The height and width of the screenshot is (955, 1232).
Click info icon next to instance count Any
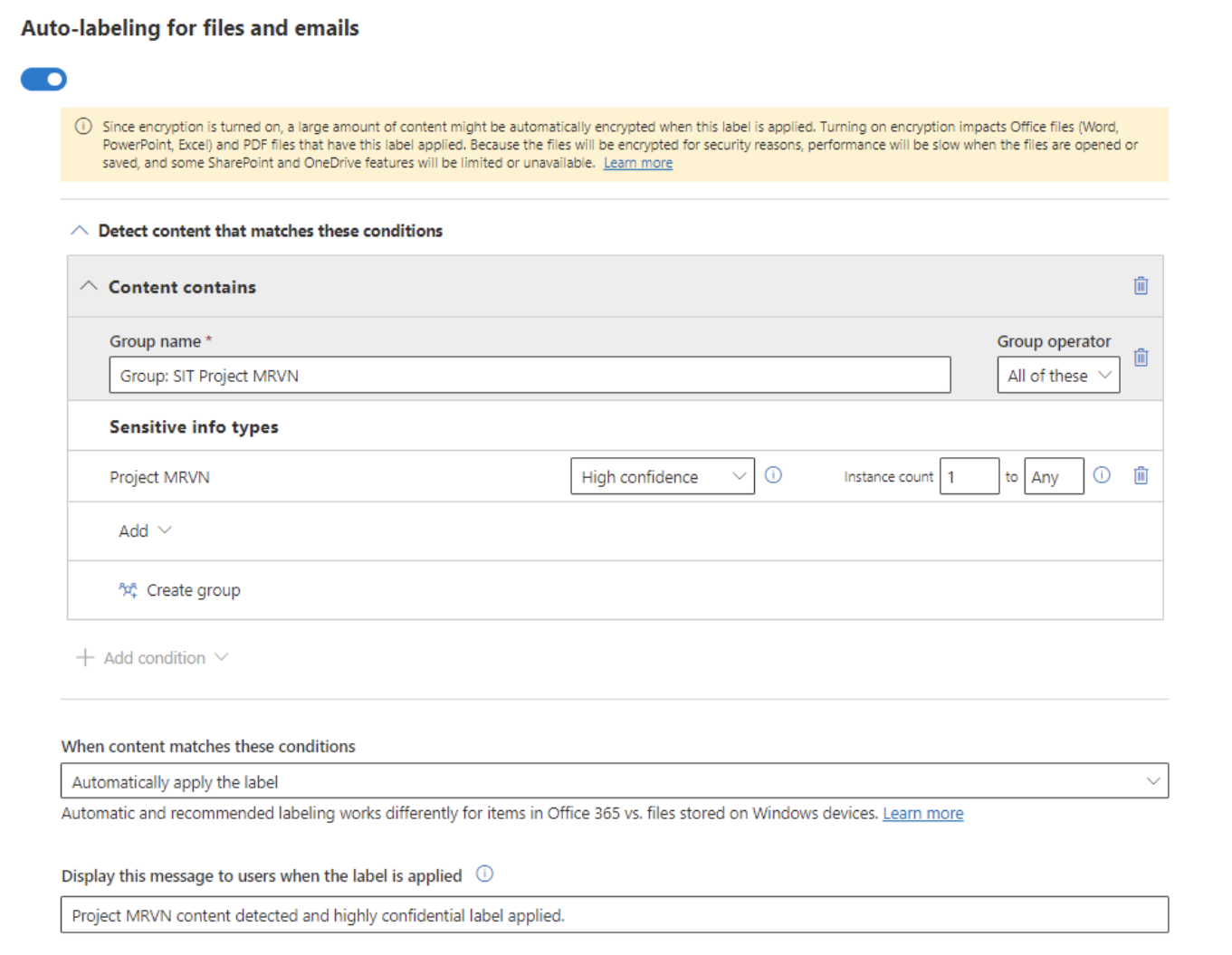coord(1102,475)
